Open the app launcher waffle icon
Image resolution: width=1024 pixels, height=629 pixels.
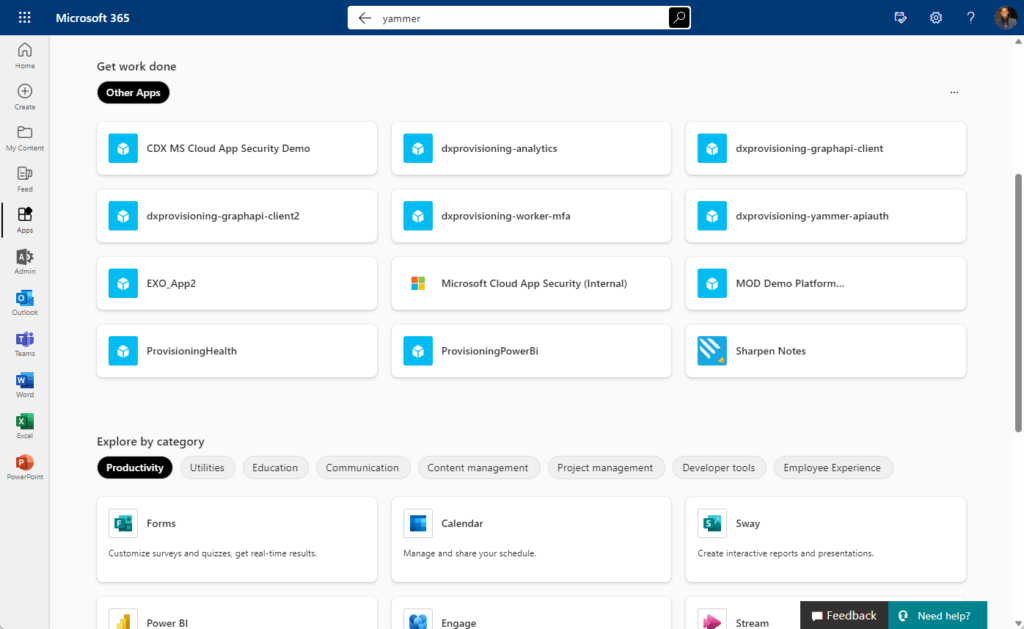click(x=25, y=18)
